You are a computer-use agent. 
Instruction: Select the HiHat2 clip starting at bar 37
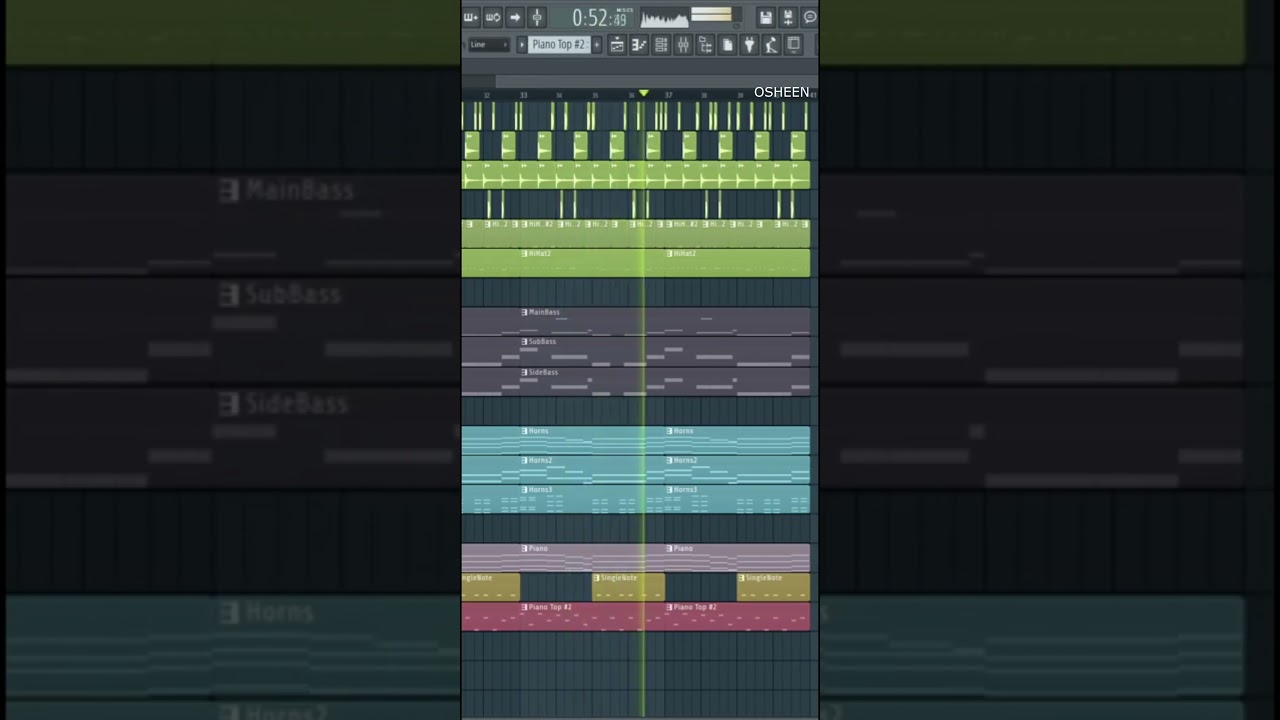pyautogui.click(x=738, y=263)
